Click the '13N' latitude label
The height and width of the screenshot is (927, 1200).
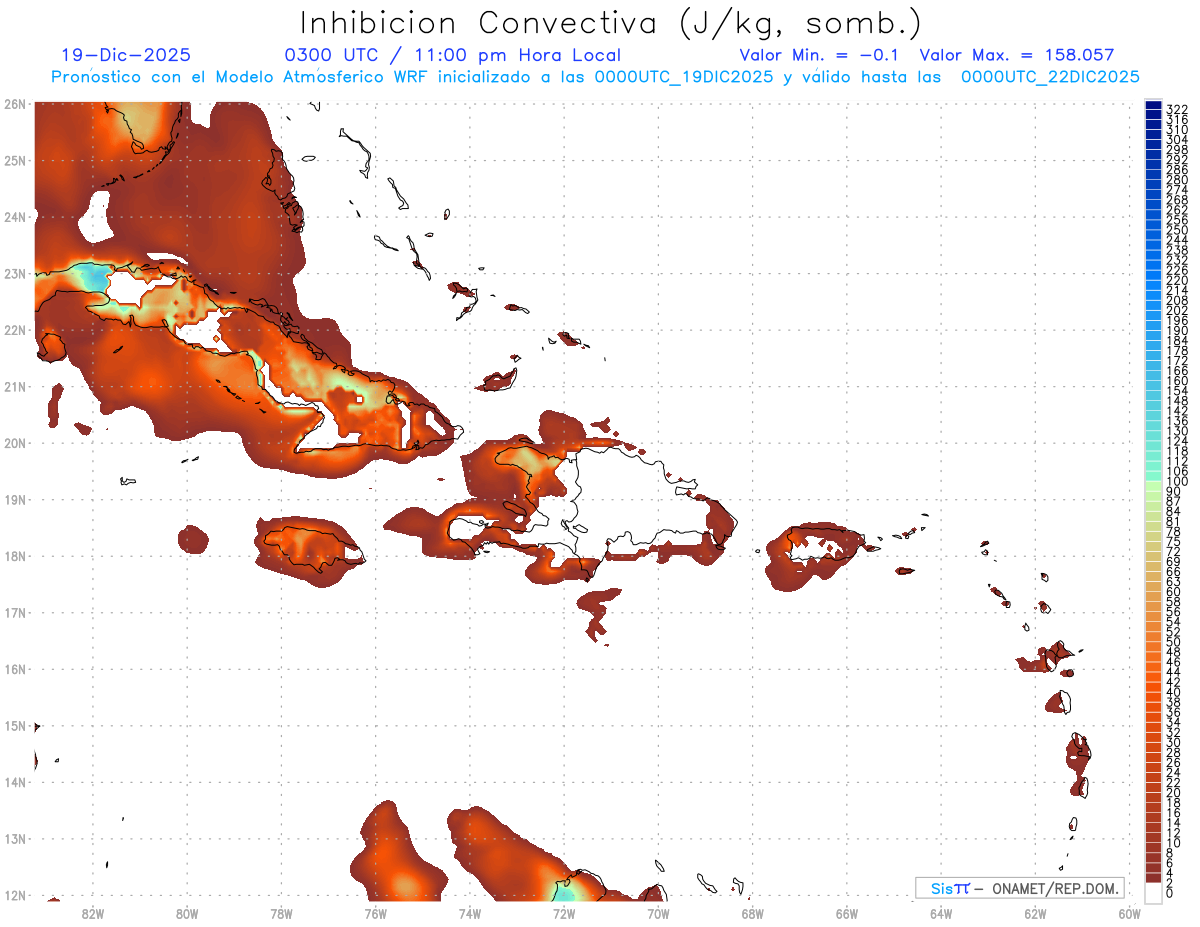tap(14, 839)
